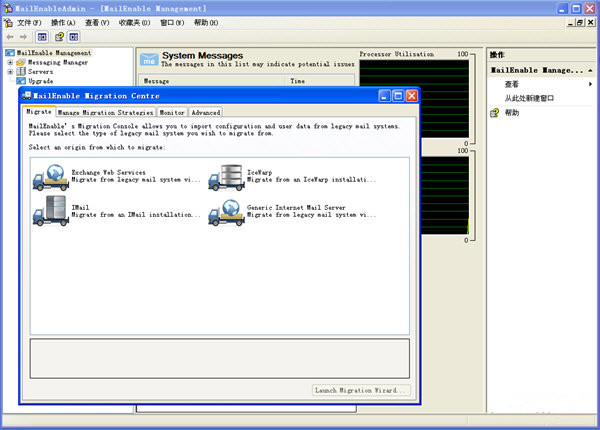Switch to Manage Migration Strategies tab
Image resolution: width=600 pixels, height=430 pixels.
point(105,112)
